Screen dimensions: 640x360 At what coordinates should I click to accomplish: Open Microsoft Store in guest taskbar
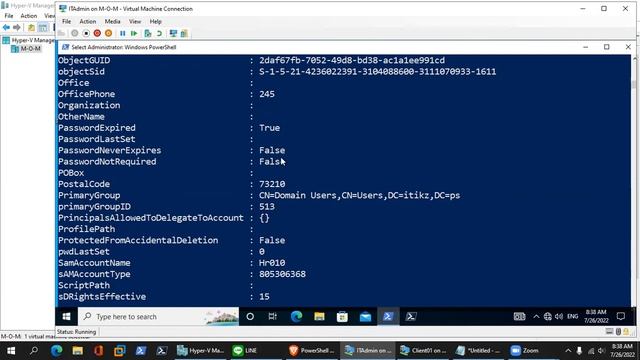click(342, 316)
